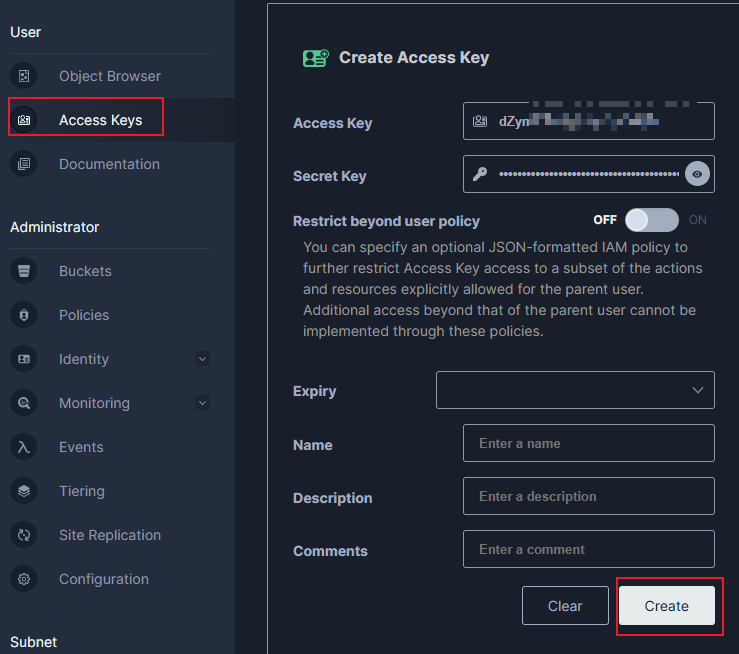
Task: Show the Secret Key using eye icon
Action: click(697, 174)
